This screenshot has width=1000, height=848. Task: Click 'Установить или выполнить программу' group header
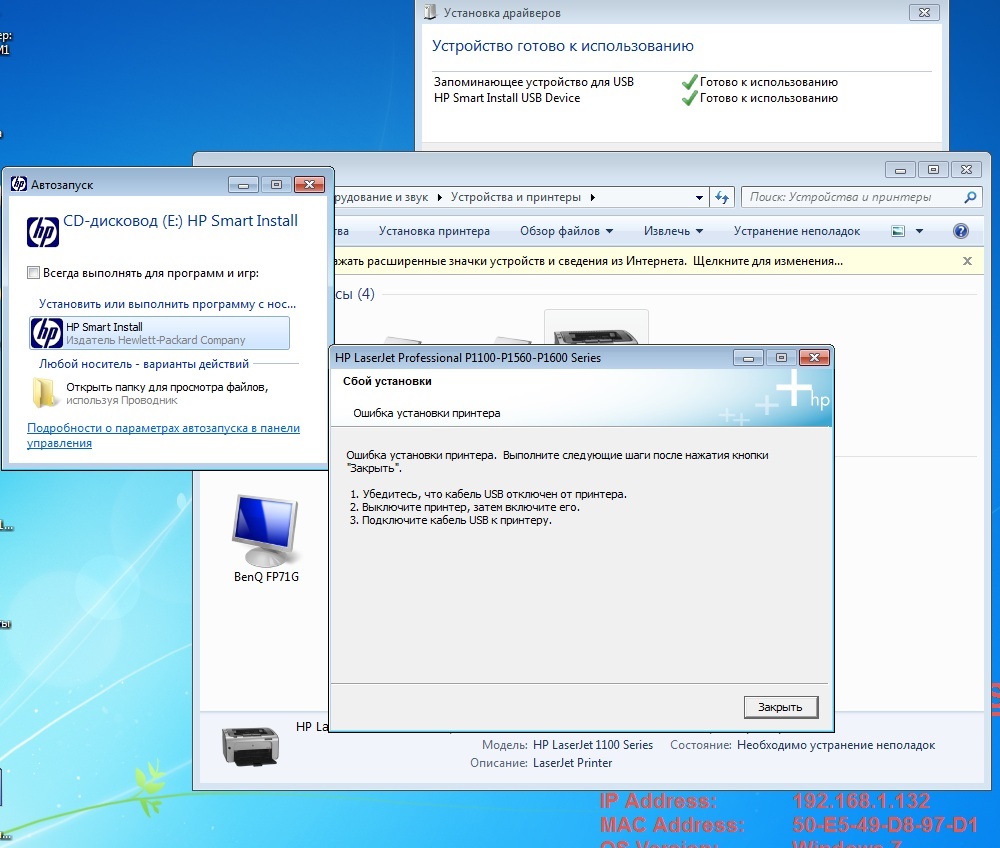coord(167,304)
